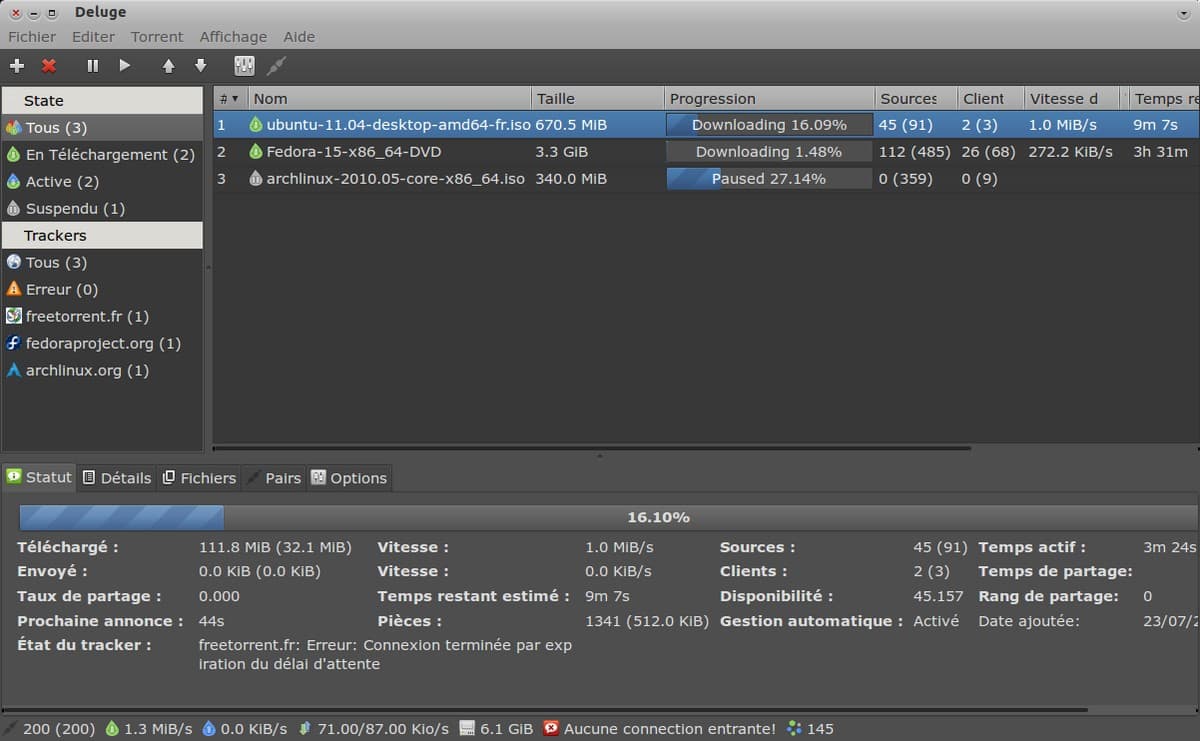Viewport: 1200px width, 741px height.
Task: Filter torrents by Suspendu state
Action: [x=75, y=209]
